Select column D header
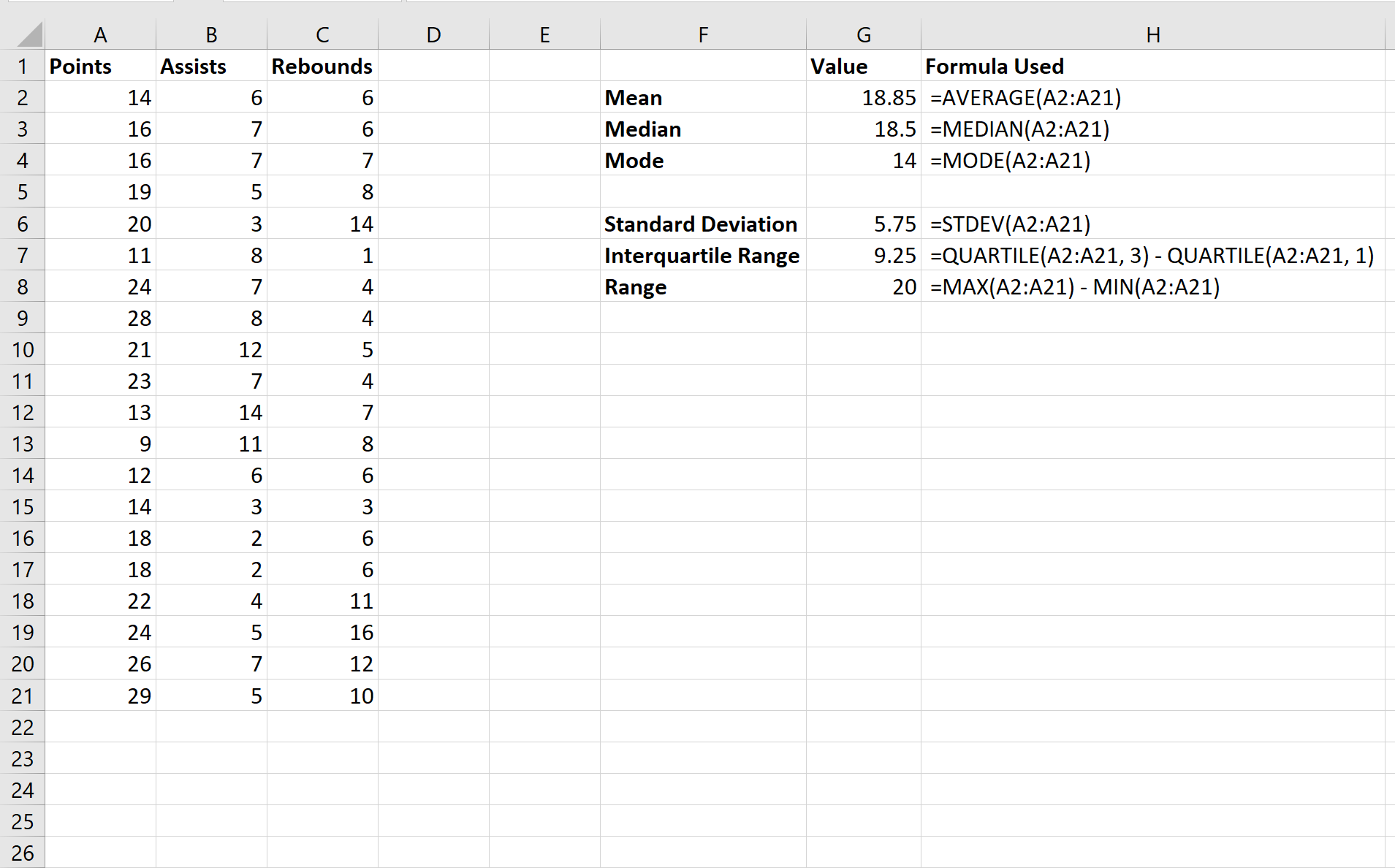This screenshot has height=868, width=1395. click(434, 34)
